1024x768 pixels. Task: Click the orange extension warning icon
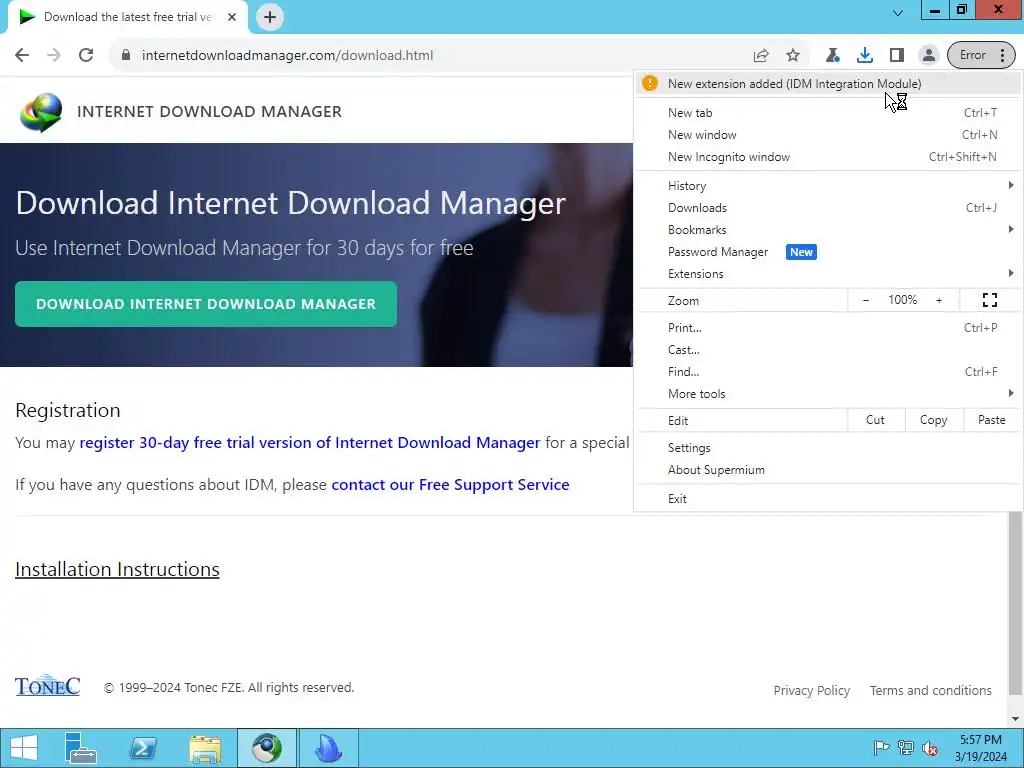pyautogui.click(x=650, y=84)
